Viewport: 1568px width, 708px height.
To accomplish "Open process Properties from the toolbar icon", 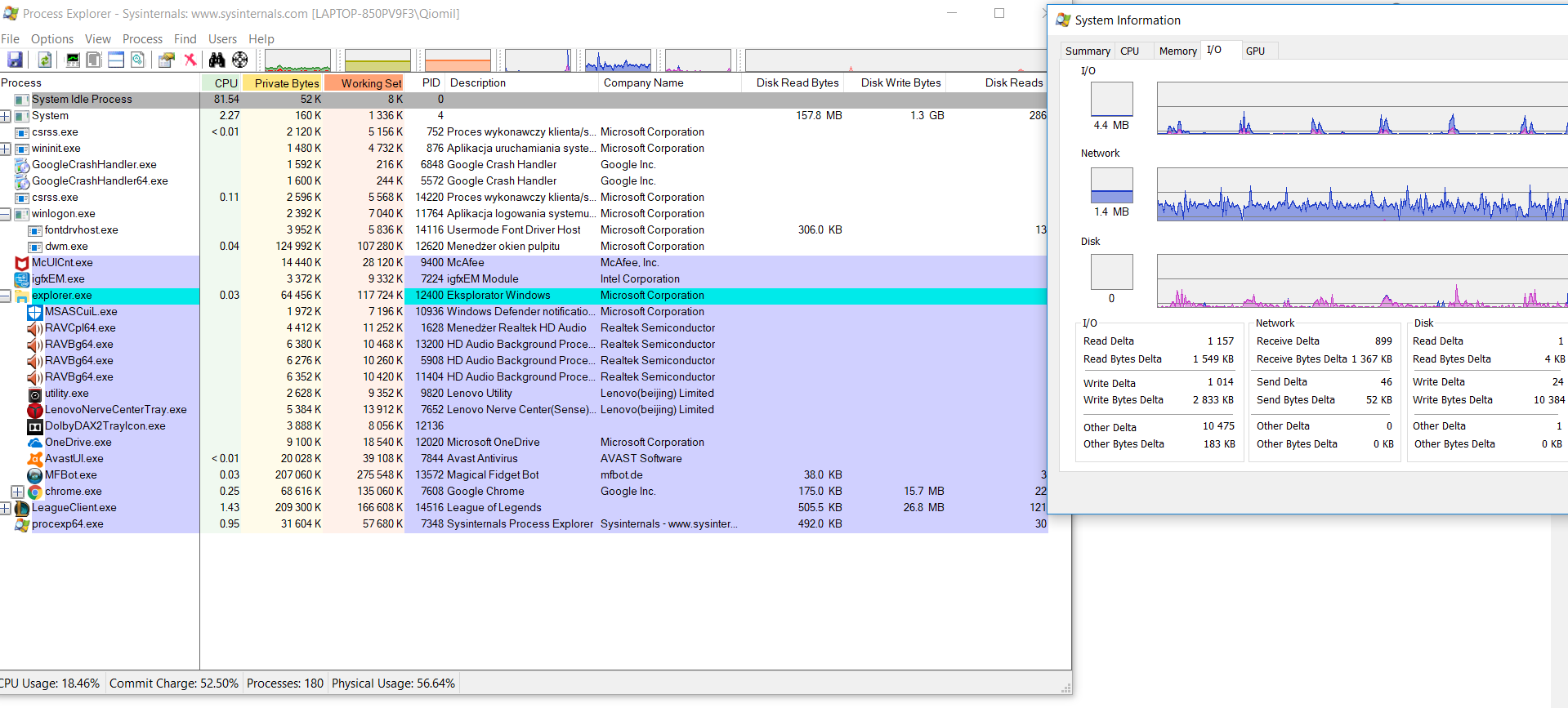I will click(167, 60).
